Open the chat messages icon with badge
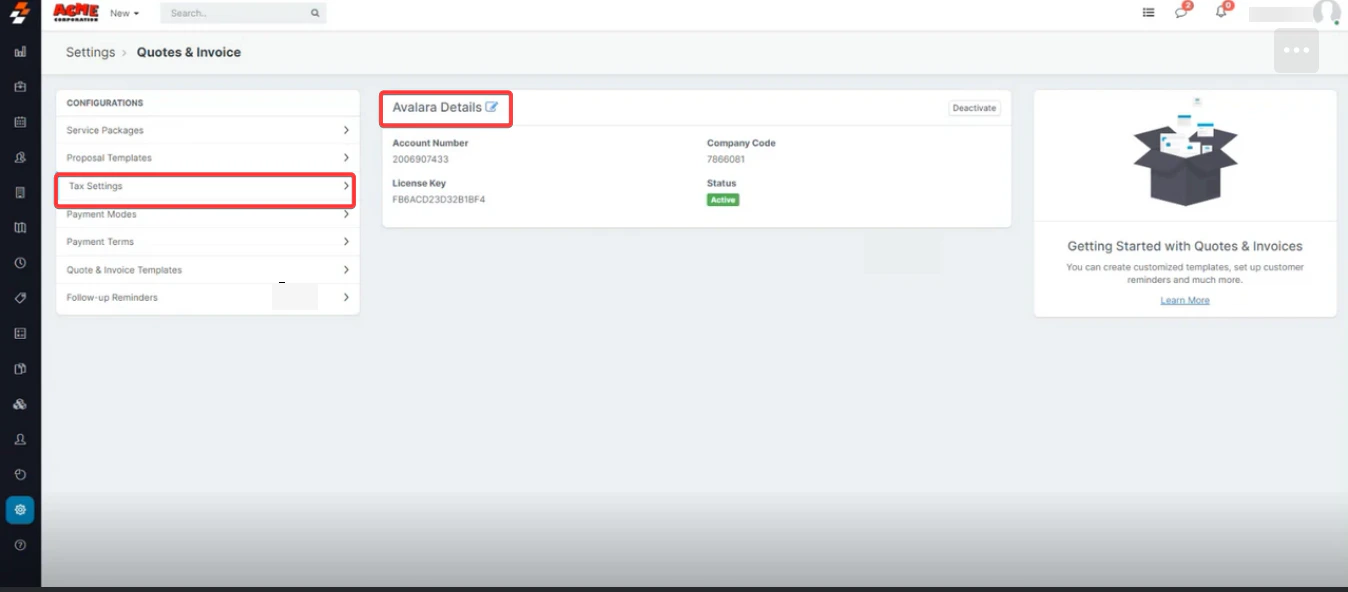The height and width of the screenshot is (592, 1348). 1183,11
